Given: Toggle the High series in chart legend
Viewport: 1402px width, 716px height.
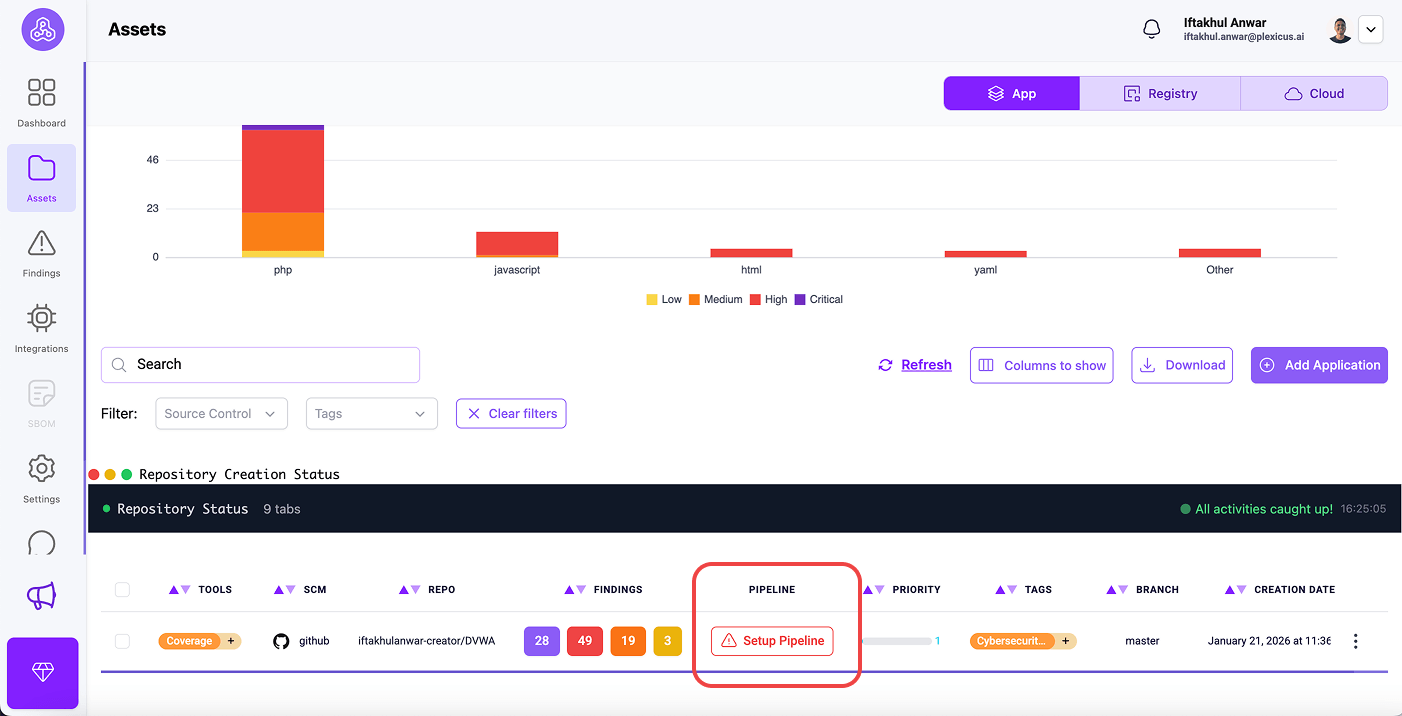Looking at the screenshot, I should click(769, 299).
